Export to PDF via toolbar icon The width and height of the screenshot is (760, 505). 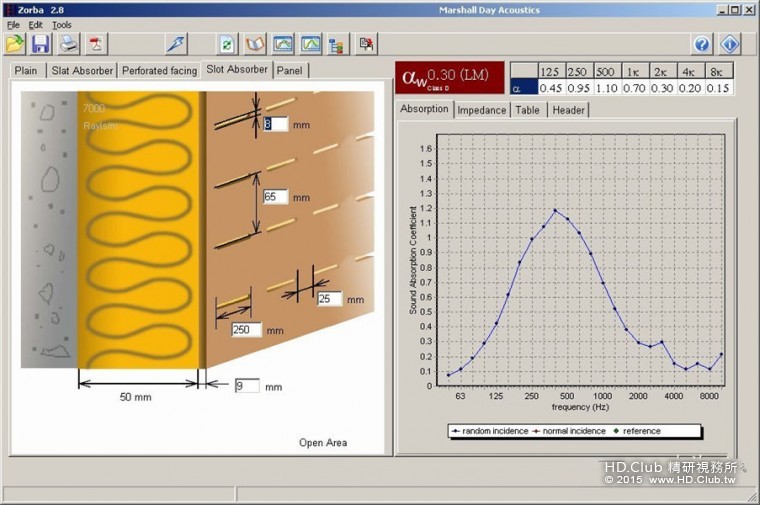96,44
